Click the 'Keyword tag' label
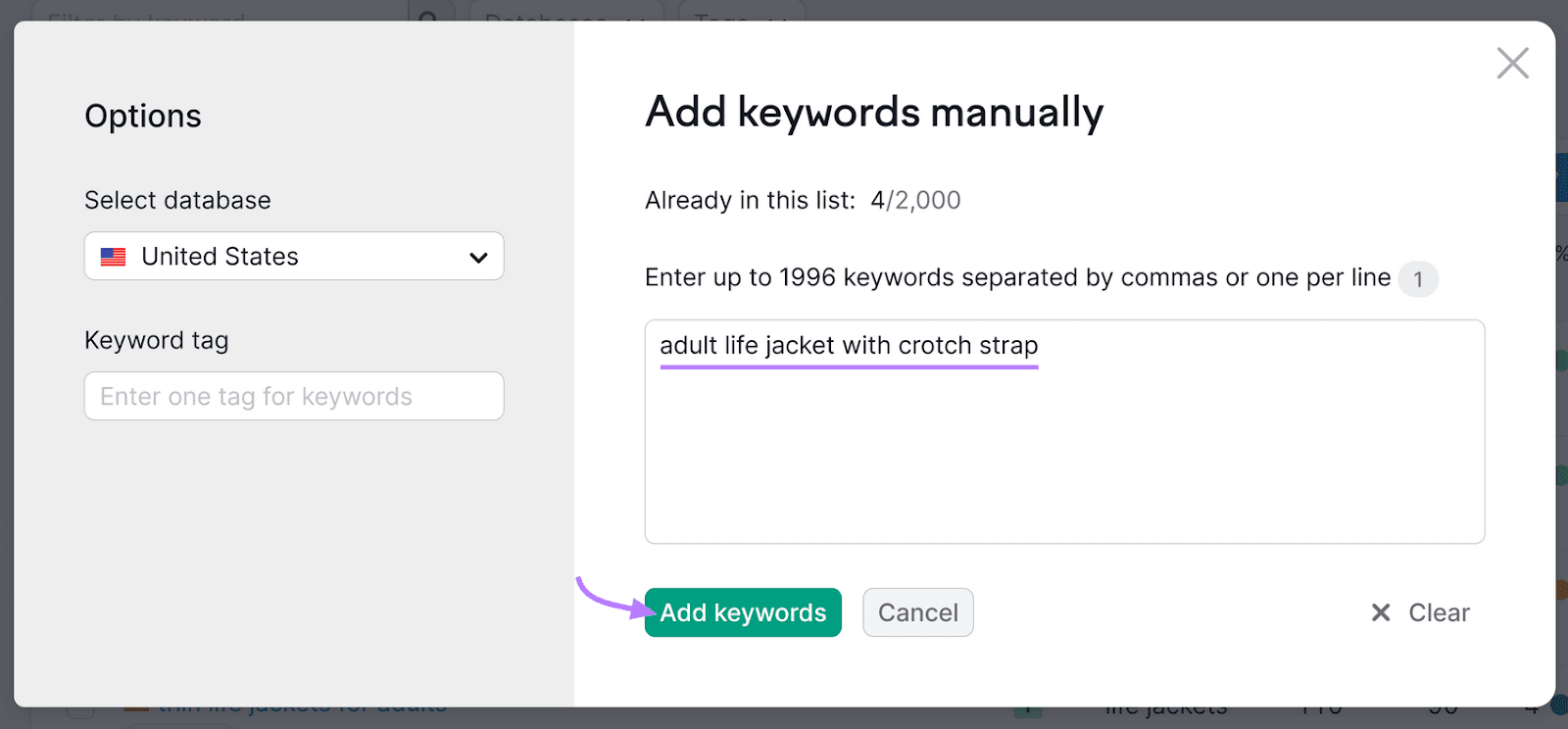Screen dimensions: 1568x729 pyautogui.click(x=157, y=340)
